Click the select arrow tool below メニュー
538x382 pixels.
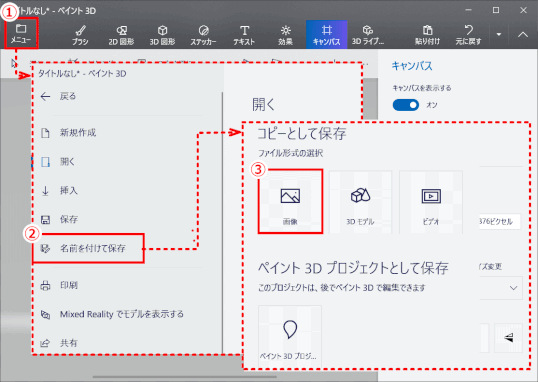14,63
